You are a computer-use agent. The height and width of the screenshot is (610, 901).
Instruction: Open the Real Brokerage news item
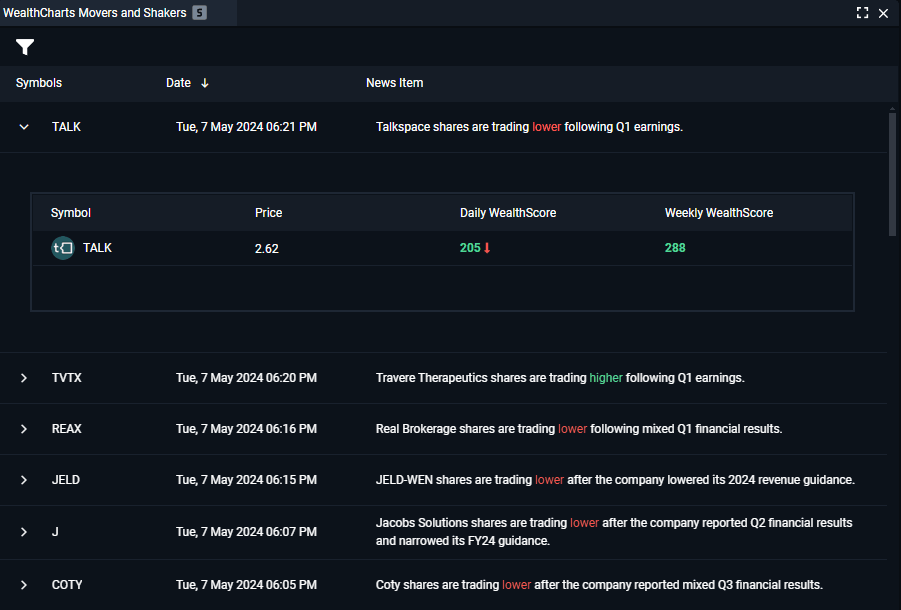[579, 429]
